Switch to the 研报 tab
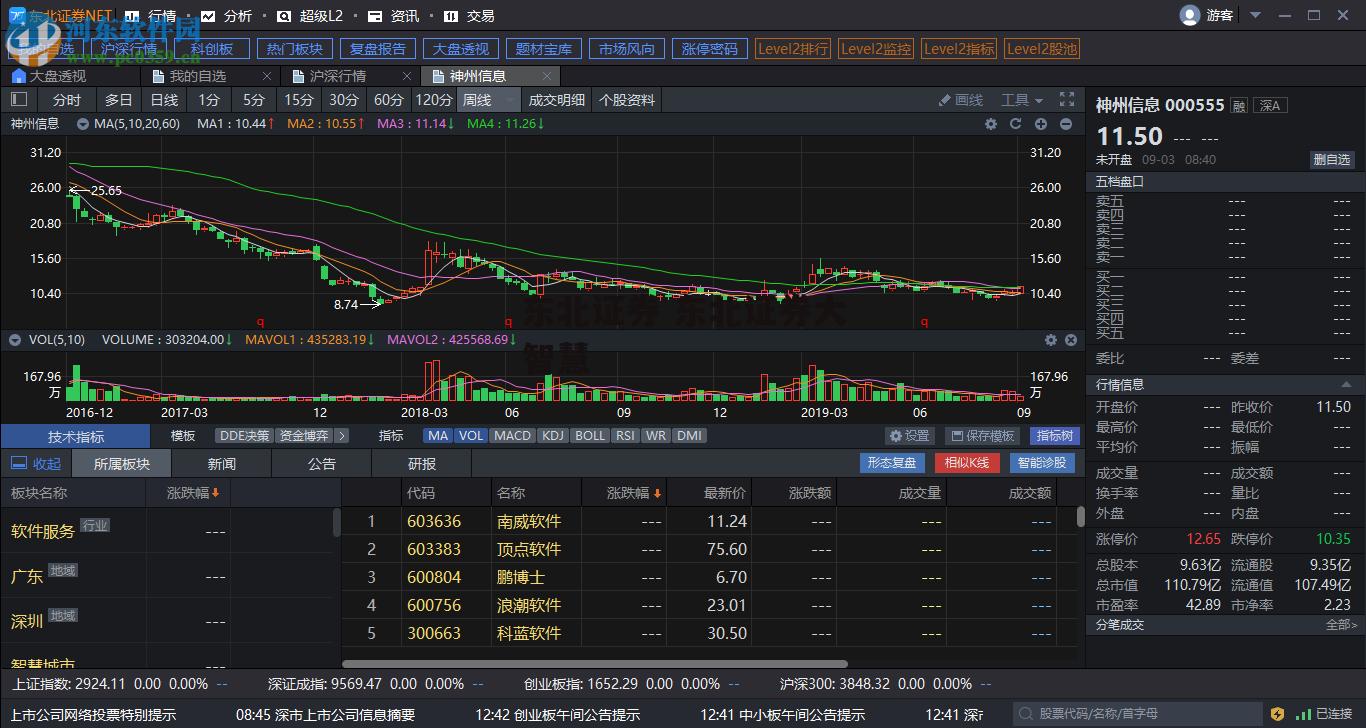This screenshot has width=1366, height=728. (x=422, y=464)
